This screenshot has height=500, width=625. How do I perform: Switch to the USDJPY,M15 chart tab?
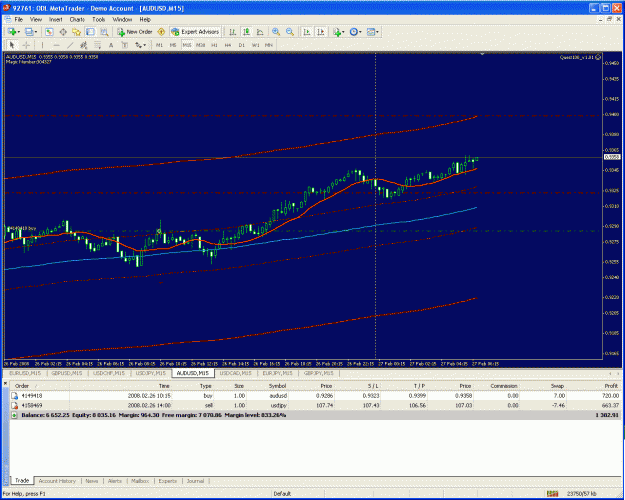click(151, 373)
